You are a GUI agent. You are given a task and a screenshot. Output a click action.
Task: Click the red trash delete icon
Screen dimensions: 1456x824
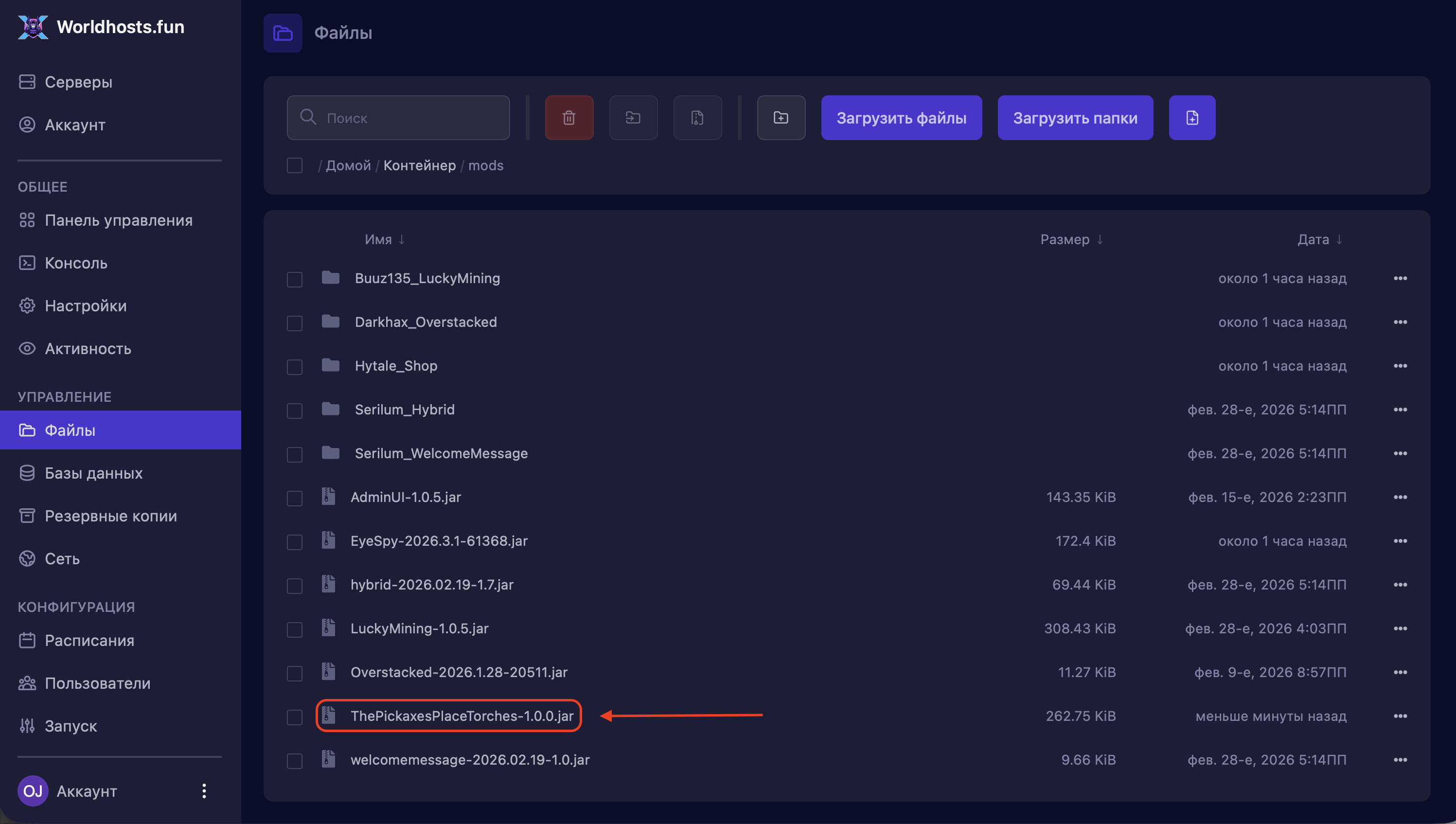click(x=569, y=118)
